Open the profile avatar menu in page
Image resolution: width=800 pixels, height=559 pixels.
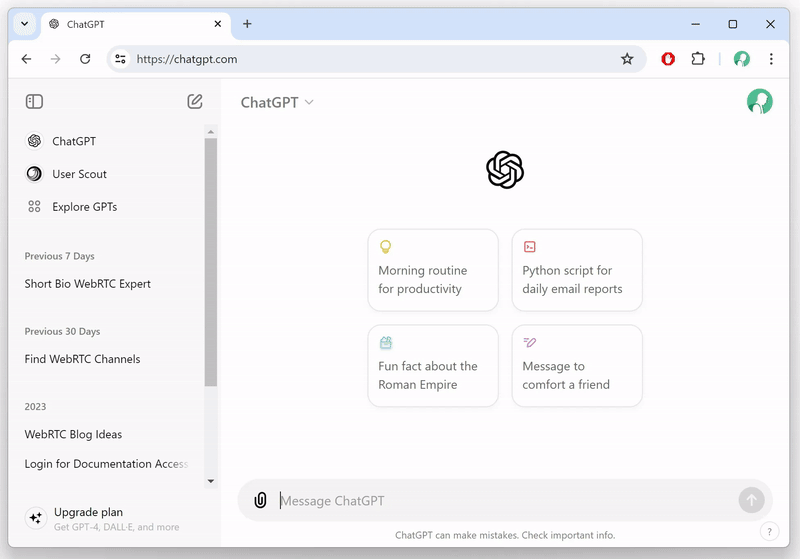coord(760,101)
